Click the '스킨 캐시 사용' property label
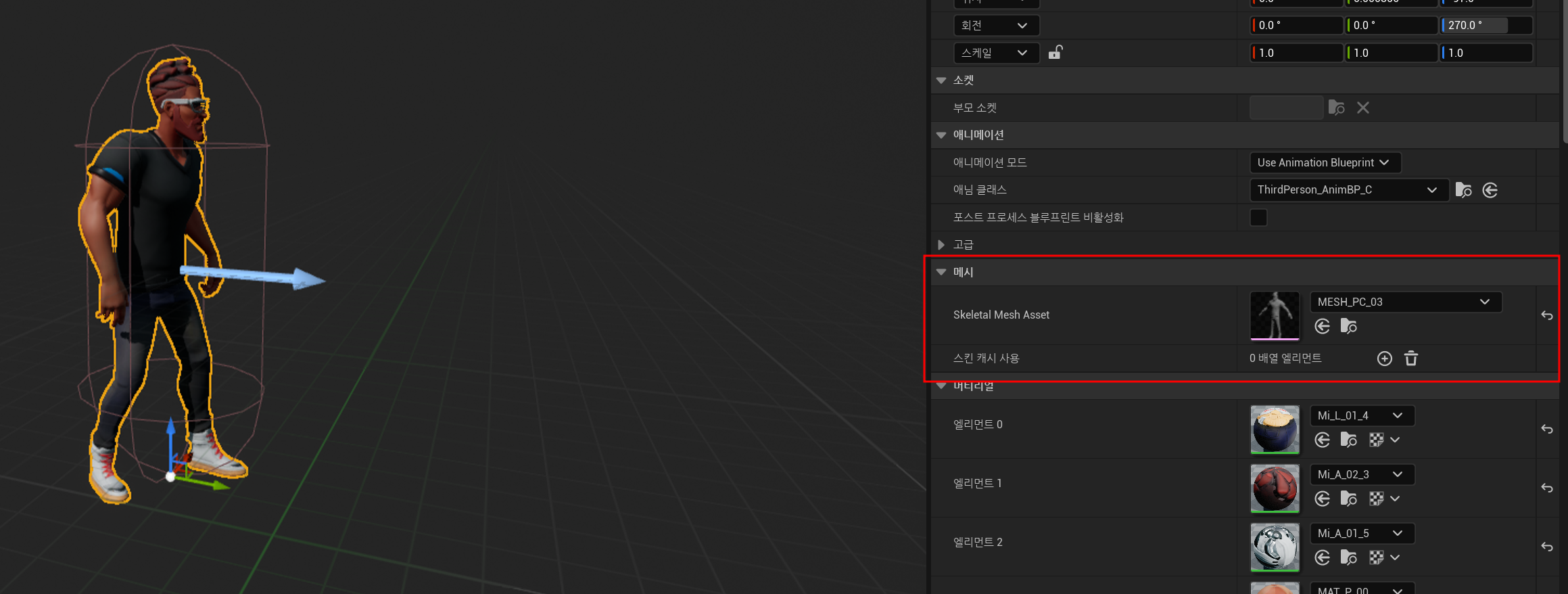The width and height of the screenshot is (1568, 594). 986,359
